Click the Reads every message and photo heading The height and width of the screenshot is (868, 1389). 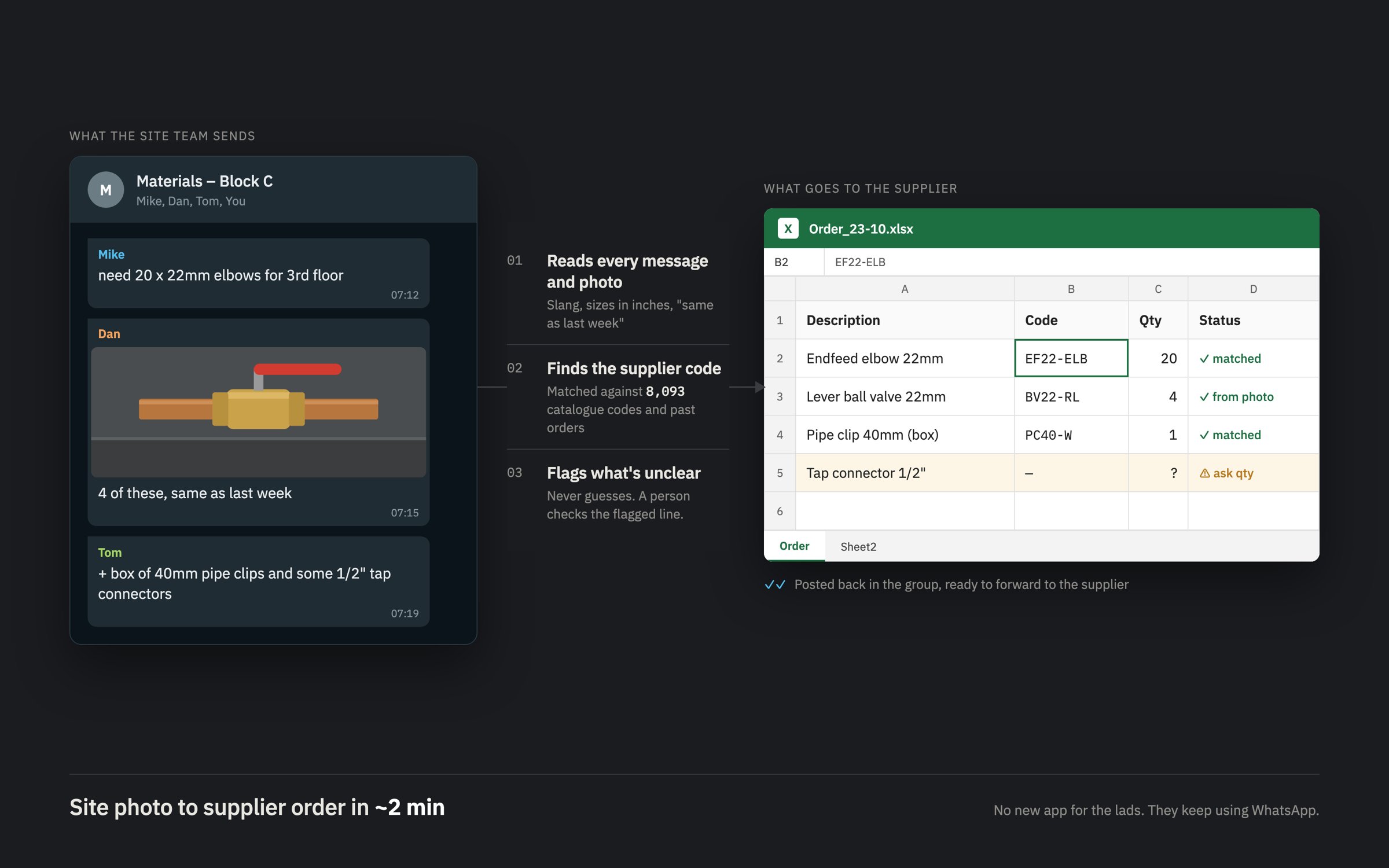pos(627,271)
